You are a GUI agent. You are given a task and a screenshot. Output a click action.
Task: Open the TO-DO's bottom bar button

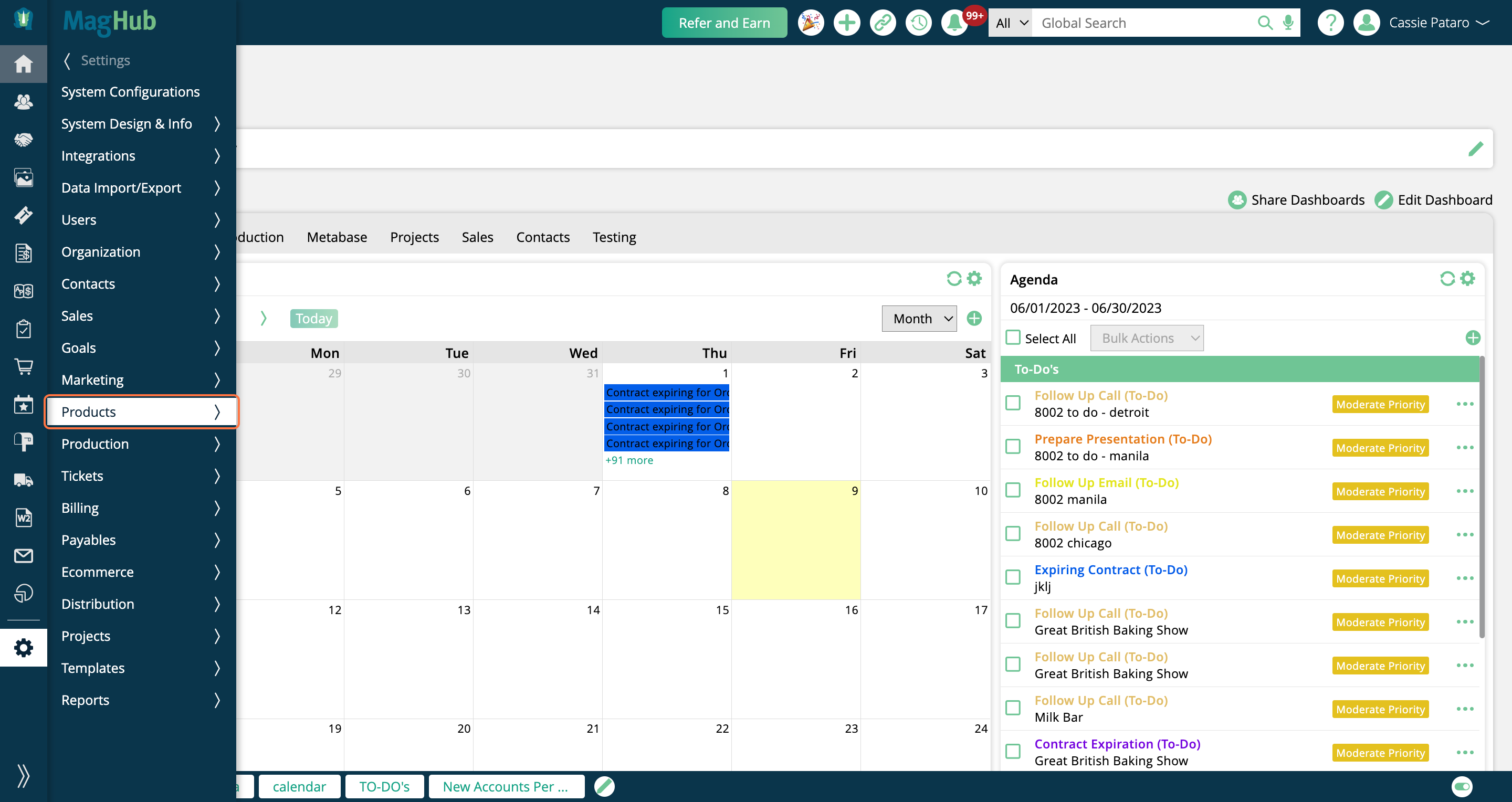(x=384, y=786)
